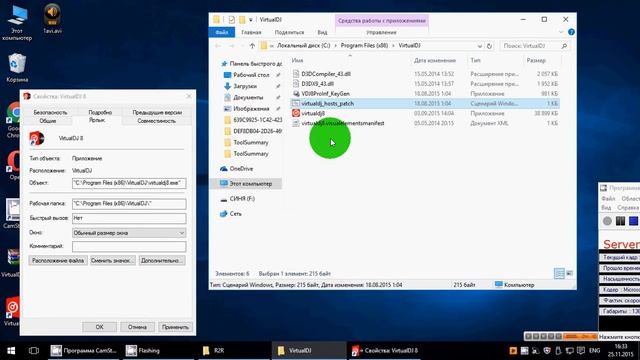640x360 pixels.
Task: Expand the Explorer ribbon chevron
Action: pyautogui.click(x=561, y=32)
